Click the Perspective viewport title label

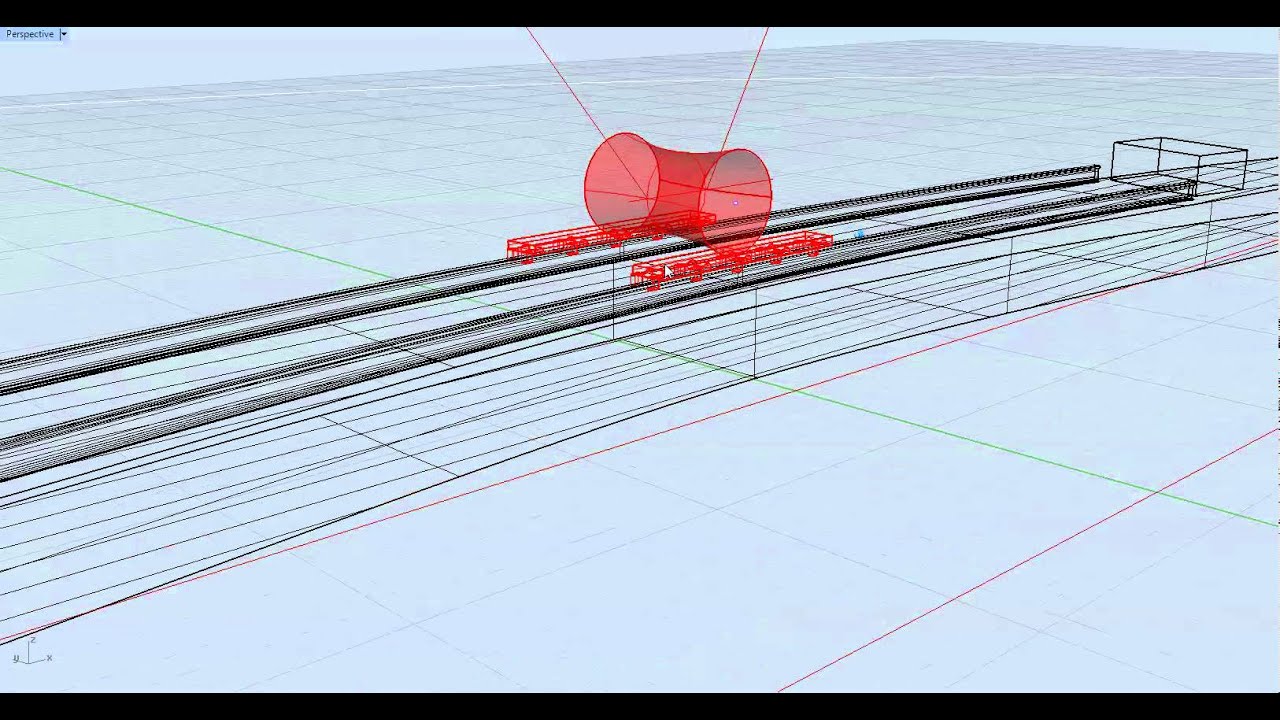tap(30, 34)
